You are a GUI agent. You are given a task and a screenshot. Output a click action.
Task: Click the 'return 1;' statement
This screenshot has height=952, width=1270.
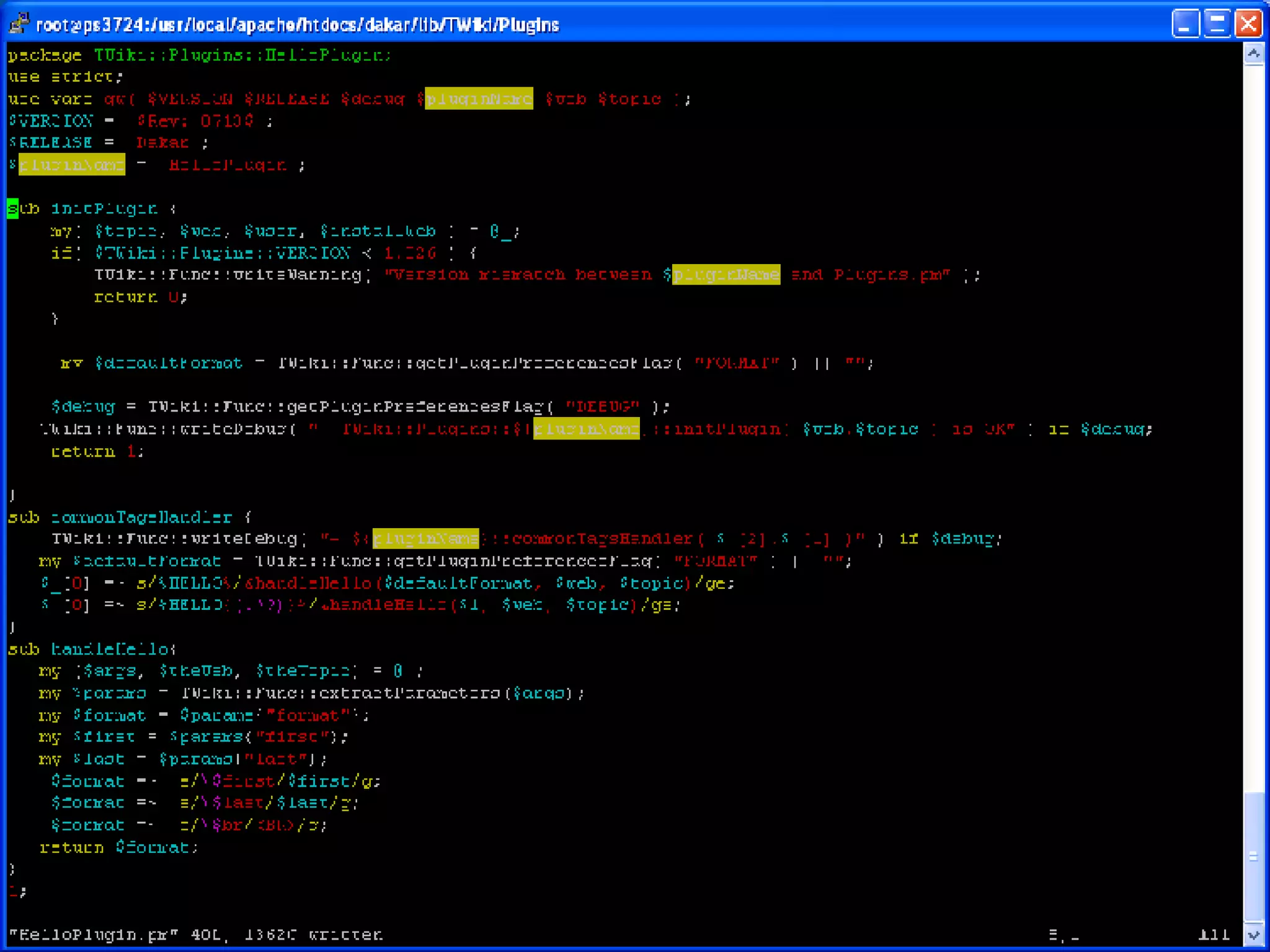97,452
